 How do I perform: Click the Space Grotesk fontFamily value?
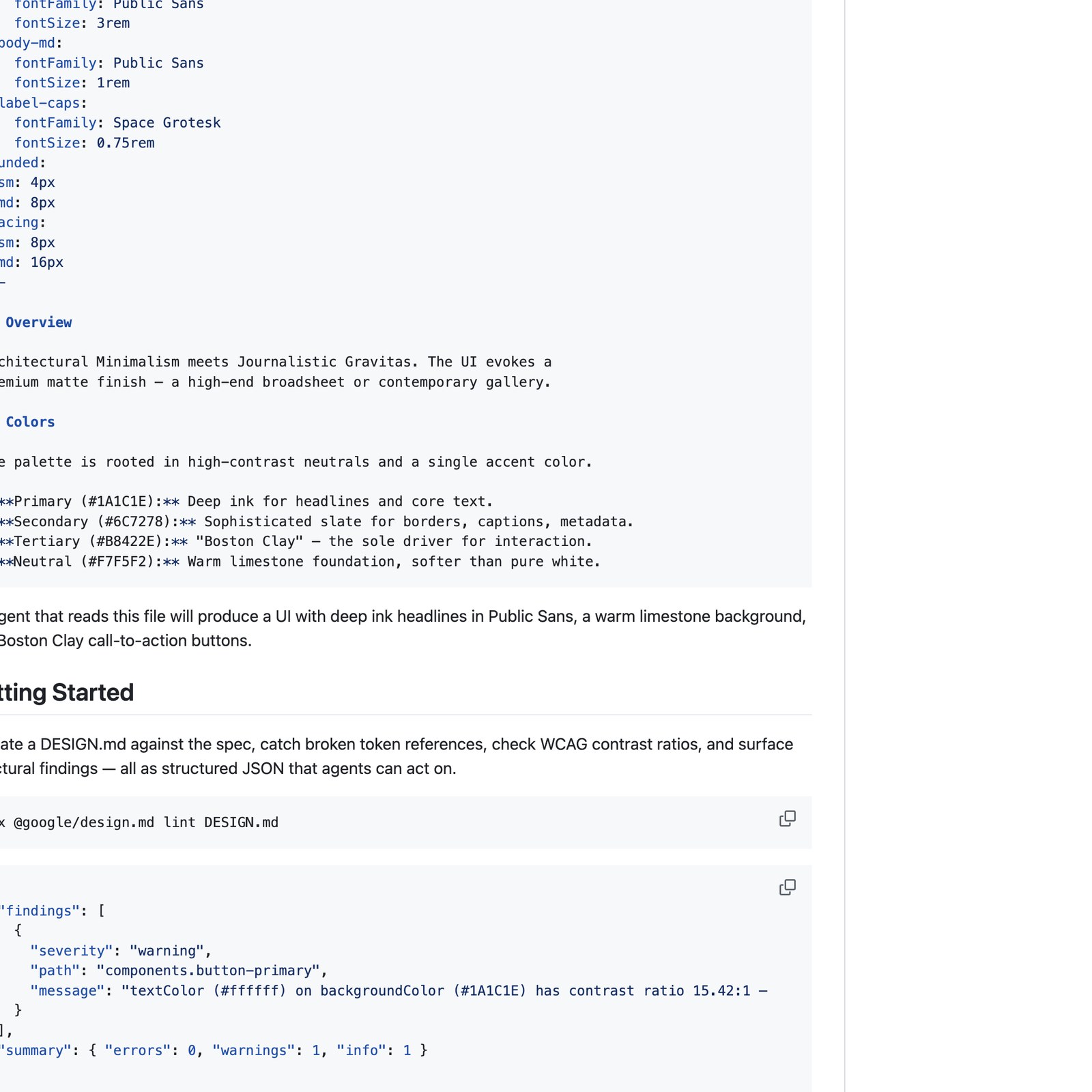pos(167,123)
